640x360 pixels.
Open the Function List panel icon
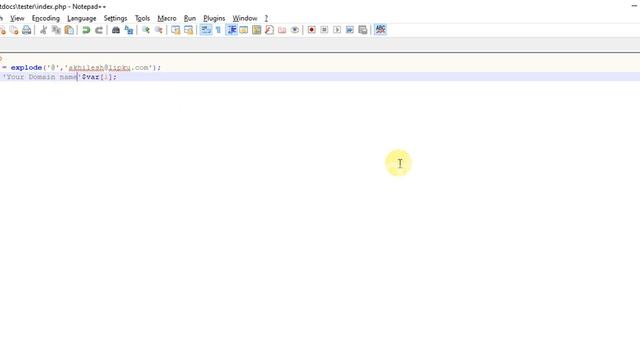[269, 30]
